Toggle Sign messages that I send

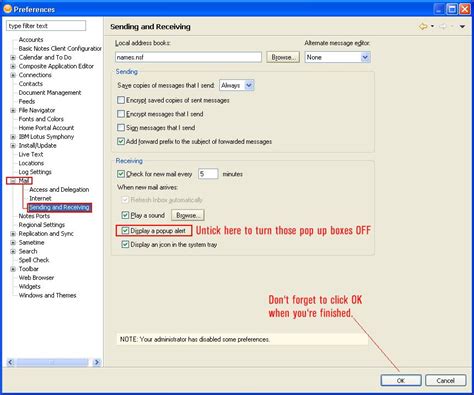pos(121,128)
